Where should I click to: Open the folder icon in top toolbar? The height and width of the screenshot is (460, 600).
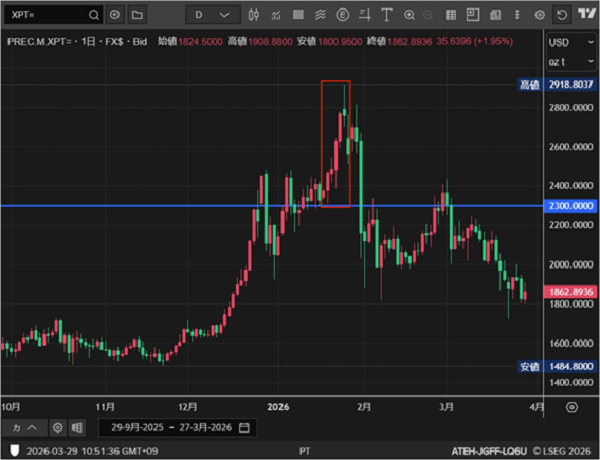pyautogui.click(x=137, y=15)
